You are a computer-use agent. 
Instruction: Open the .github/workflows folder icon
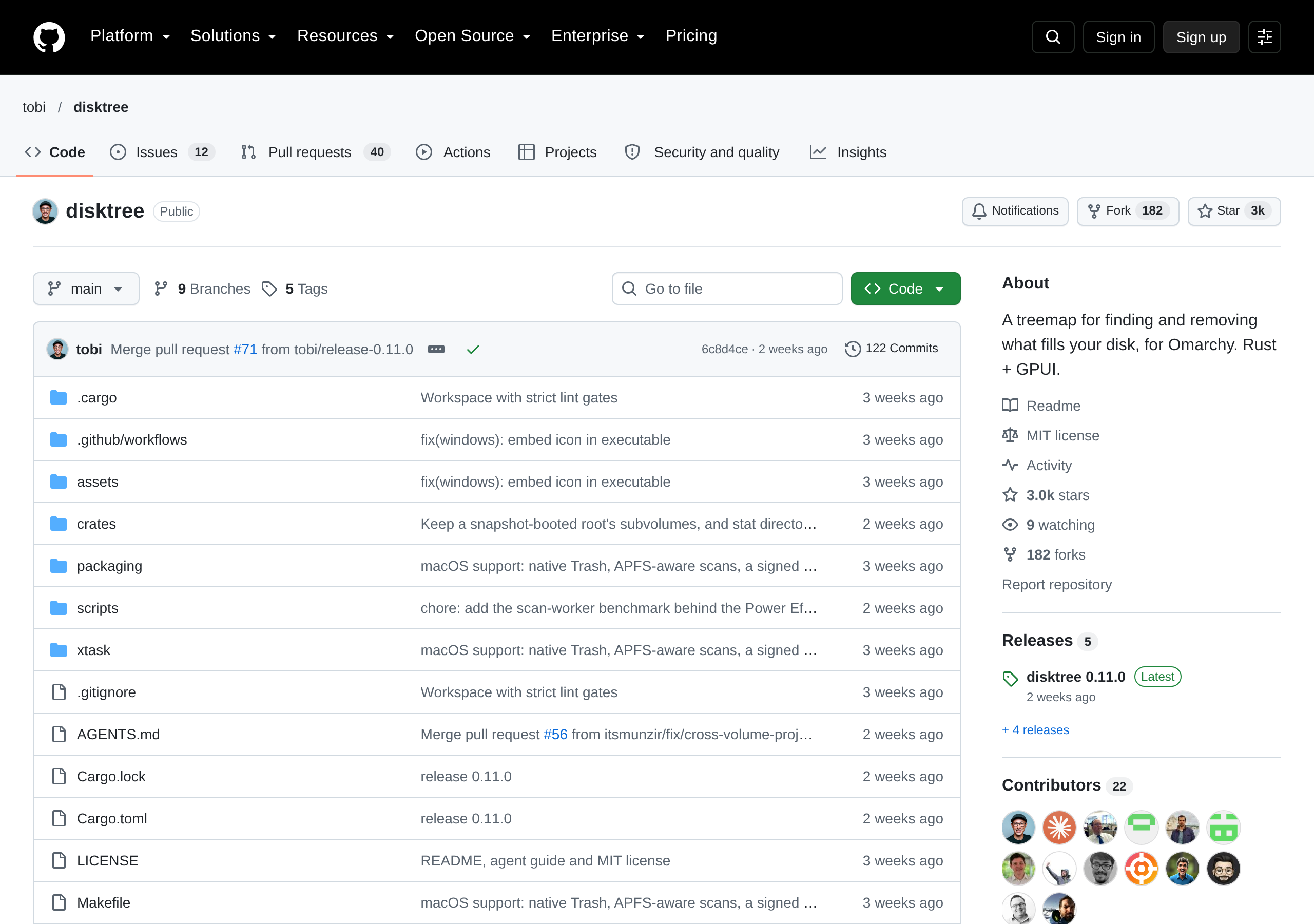point(59,440)
